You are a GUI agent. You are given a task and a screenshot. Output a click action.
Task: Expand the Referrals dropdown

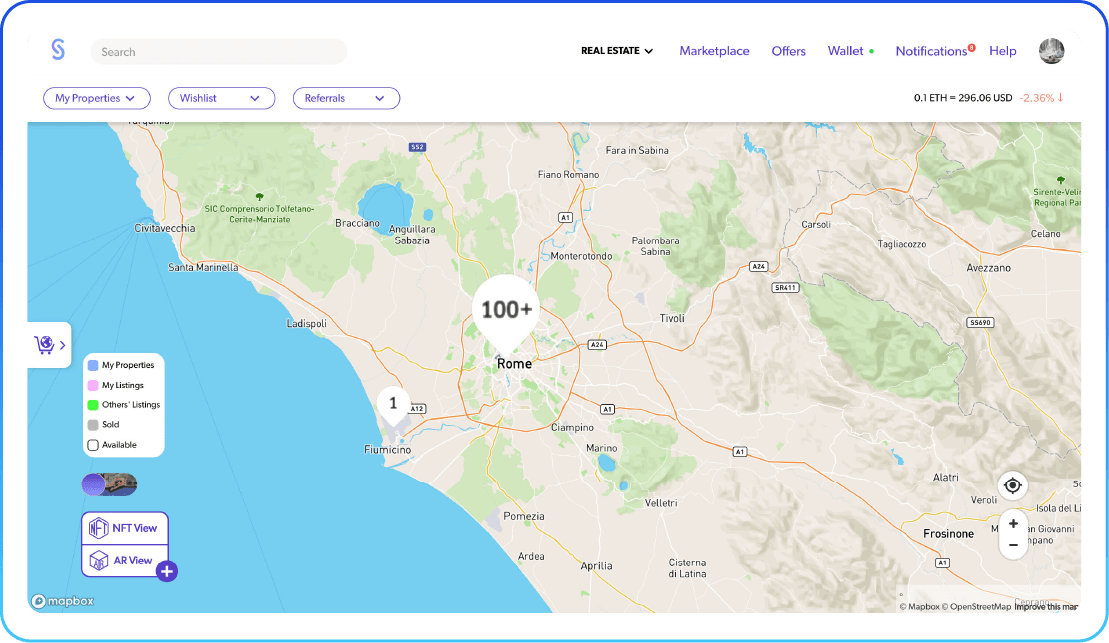click(347, 98)
